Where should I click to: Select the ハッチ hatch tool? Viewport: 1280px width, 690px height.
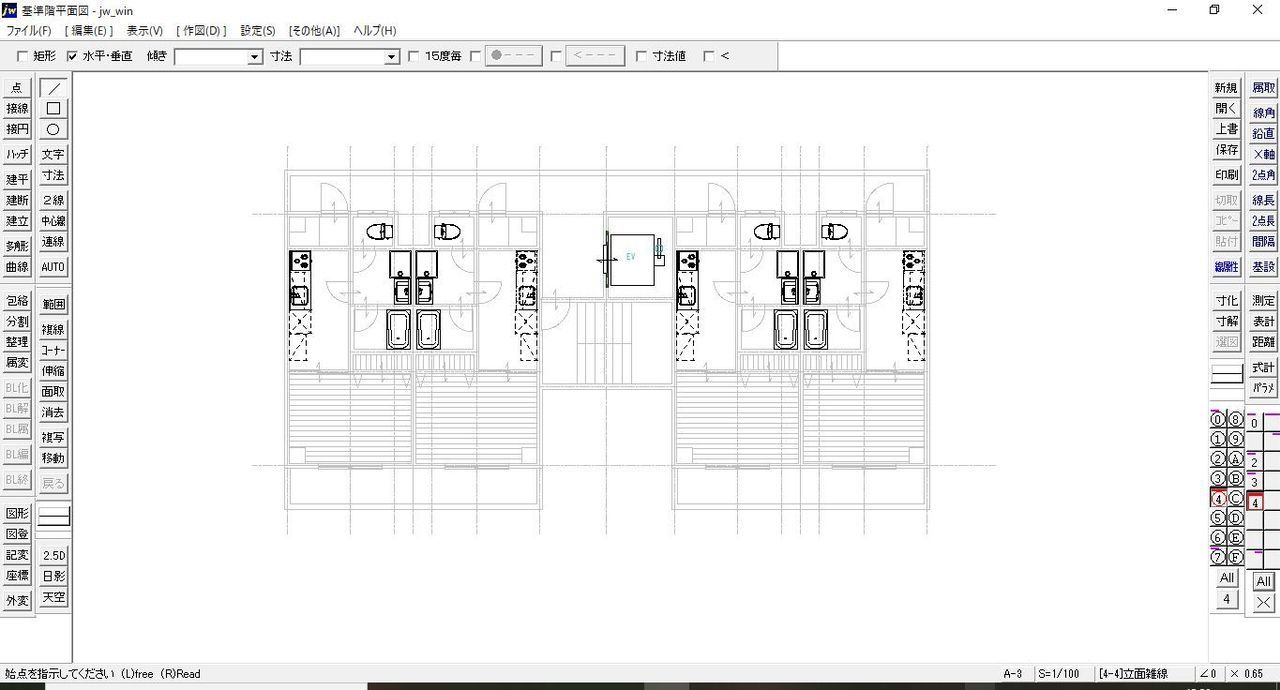tap(17, 154)
